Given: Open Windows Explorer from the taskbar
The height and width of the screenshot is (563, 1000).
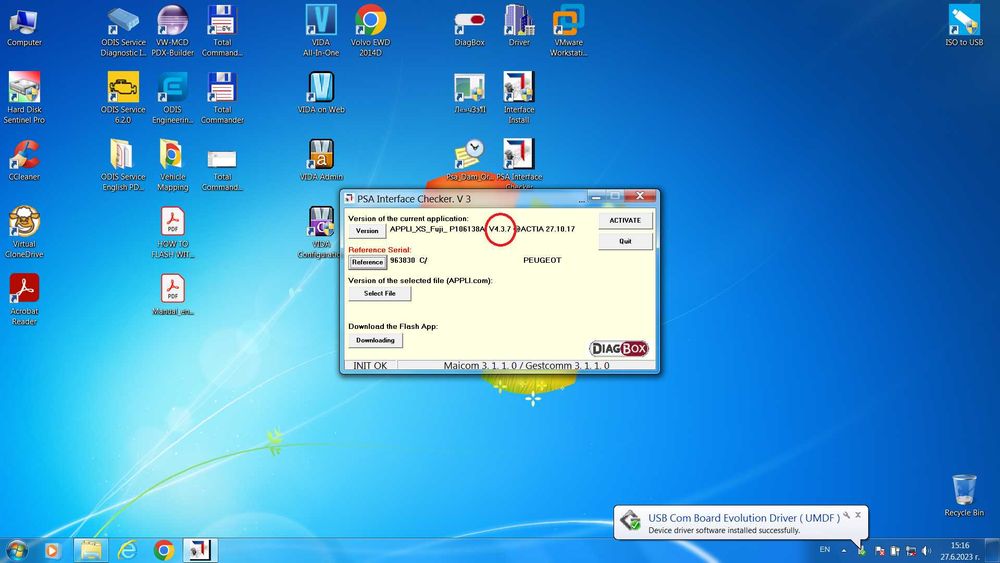Looking at the screenshot, I should point(91,550).
